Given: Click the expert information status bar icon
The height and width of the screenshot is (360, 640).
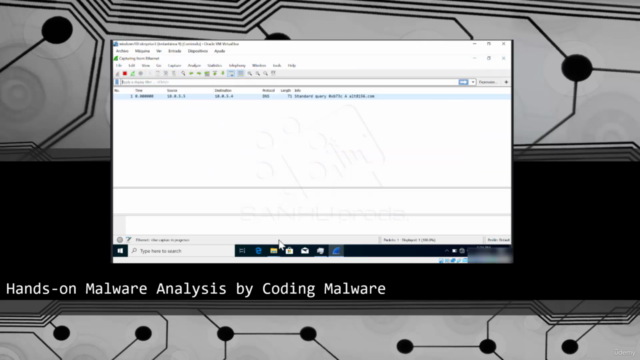Looking at the screenshot, I should point(120,240).
